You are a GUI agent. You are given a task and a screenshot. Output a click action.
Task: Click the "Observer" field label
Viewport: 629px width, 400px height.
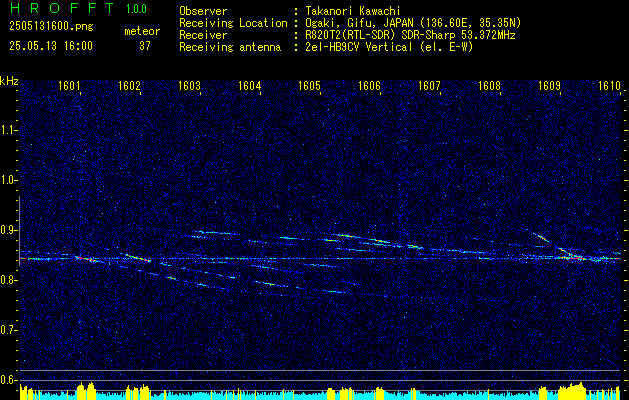(203, 11)
